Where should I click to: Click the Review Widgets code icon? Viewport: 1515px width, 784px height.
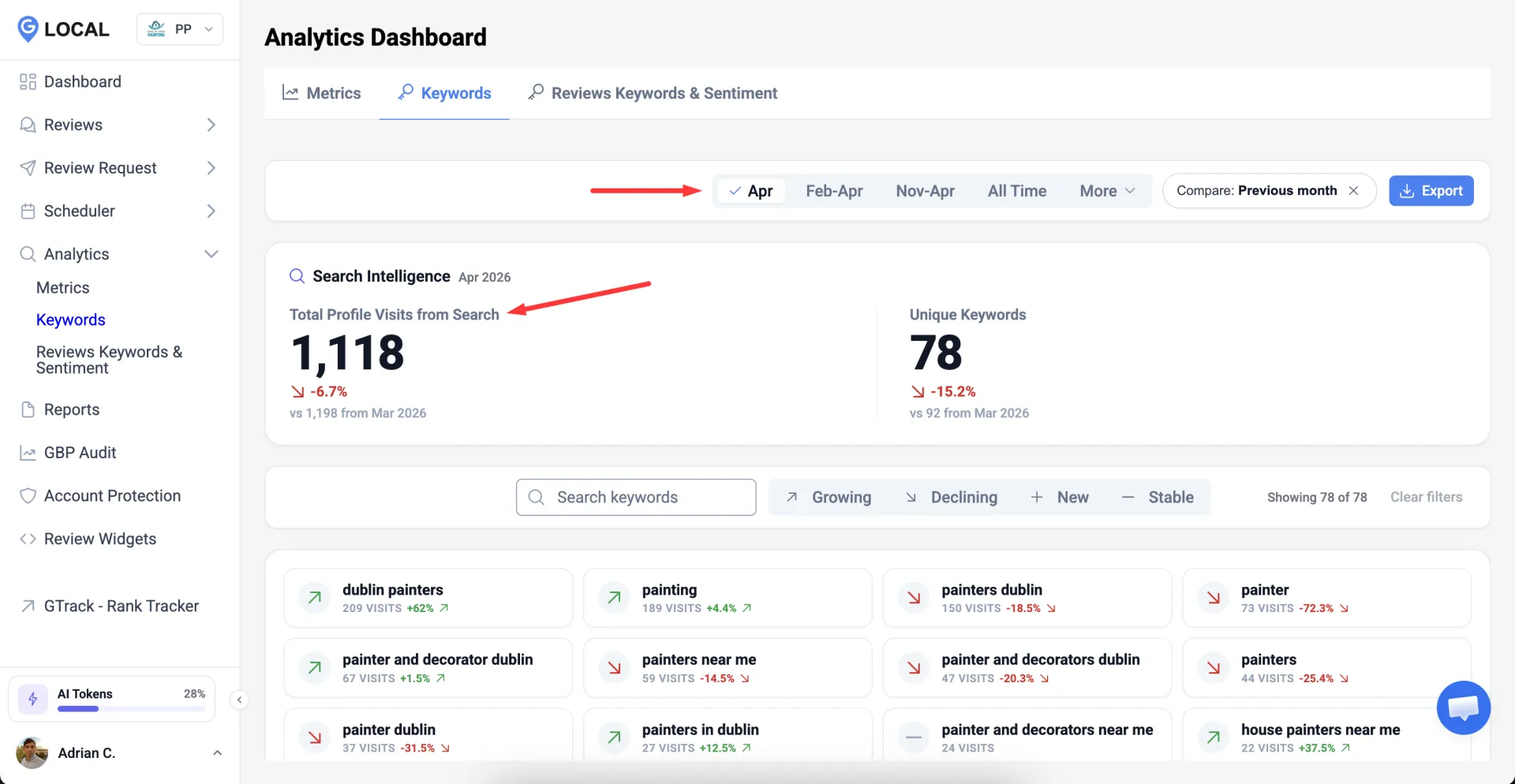point(28,539)
